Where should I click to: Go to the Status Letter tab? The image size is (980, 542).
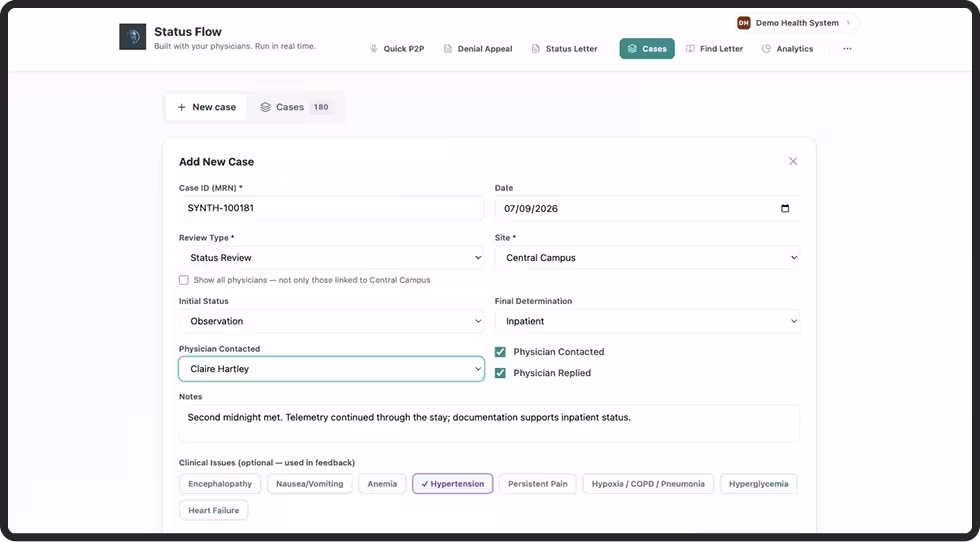pos(564,49)
